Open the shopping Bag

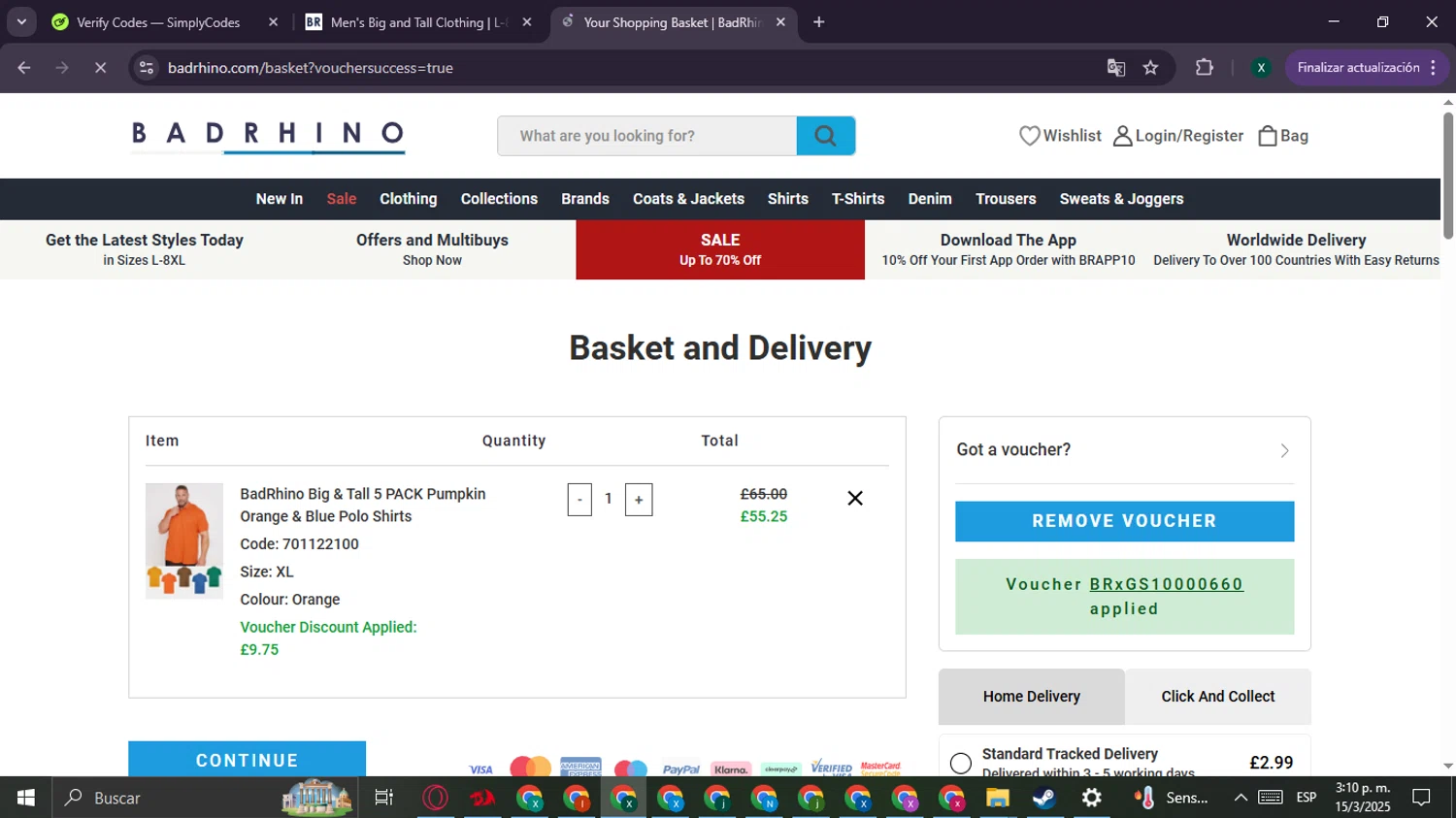pos(1282,136)
